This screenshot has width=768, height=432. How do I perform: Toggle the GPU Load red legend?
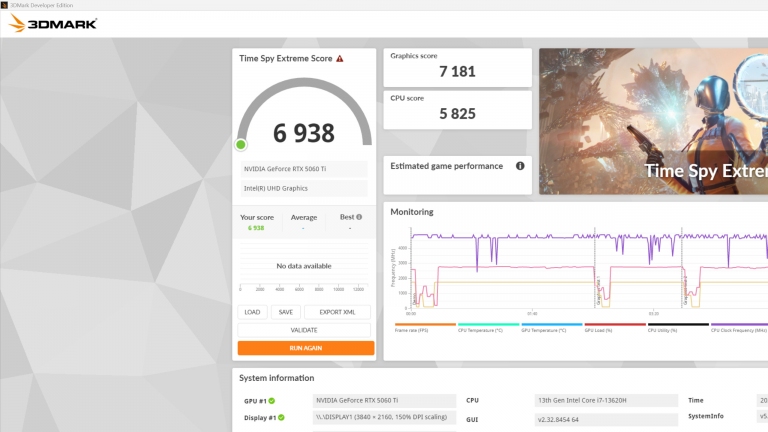pyautogui.click(x=615, y=327)
